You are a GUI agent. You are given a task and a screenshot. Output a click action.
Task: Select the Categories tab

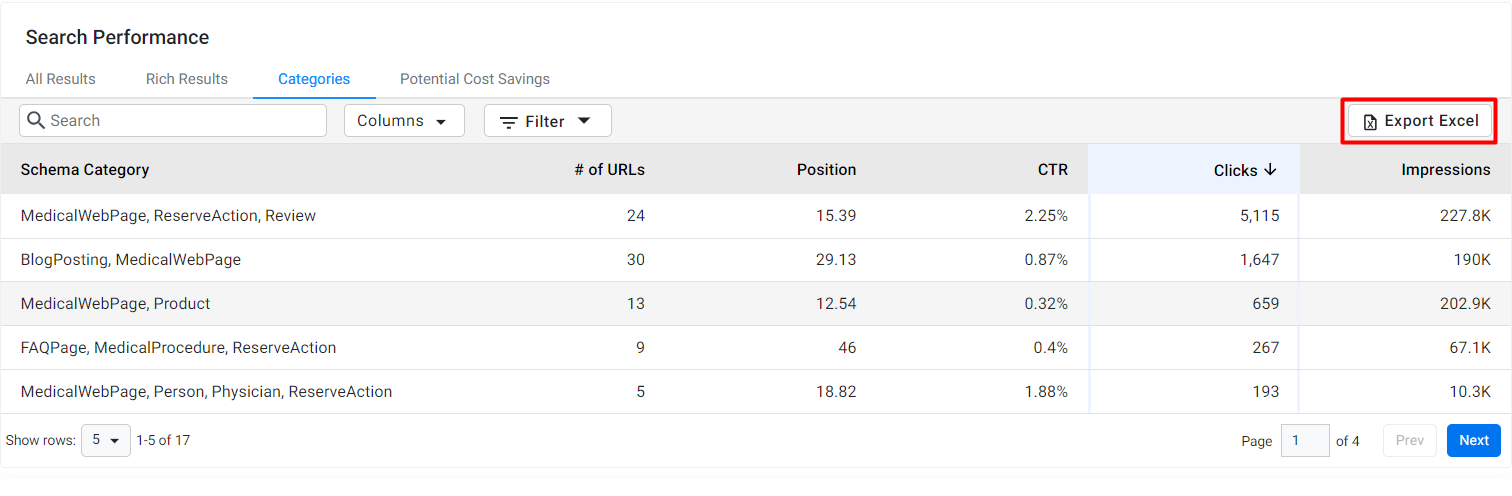pos(314,79)
